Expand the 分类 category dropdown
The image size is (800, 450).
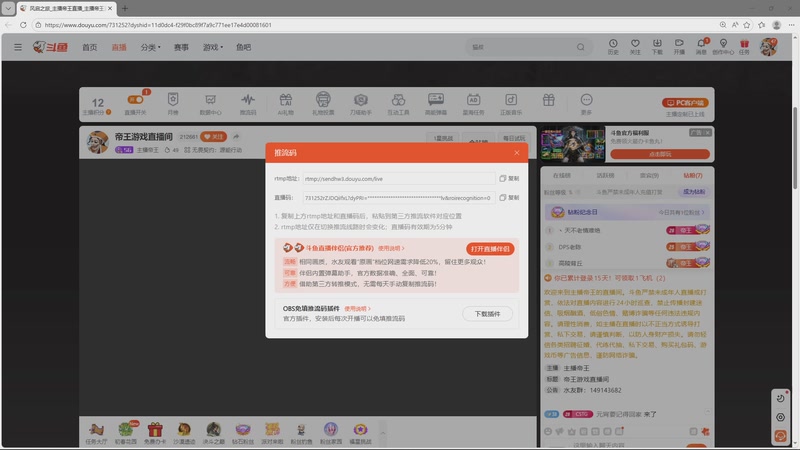coord(151,47)
